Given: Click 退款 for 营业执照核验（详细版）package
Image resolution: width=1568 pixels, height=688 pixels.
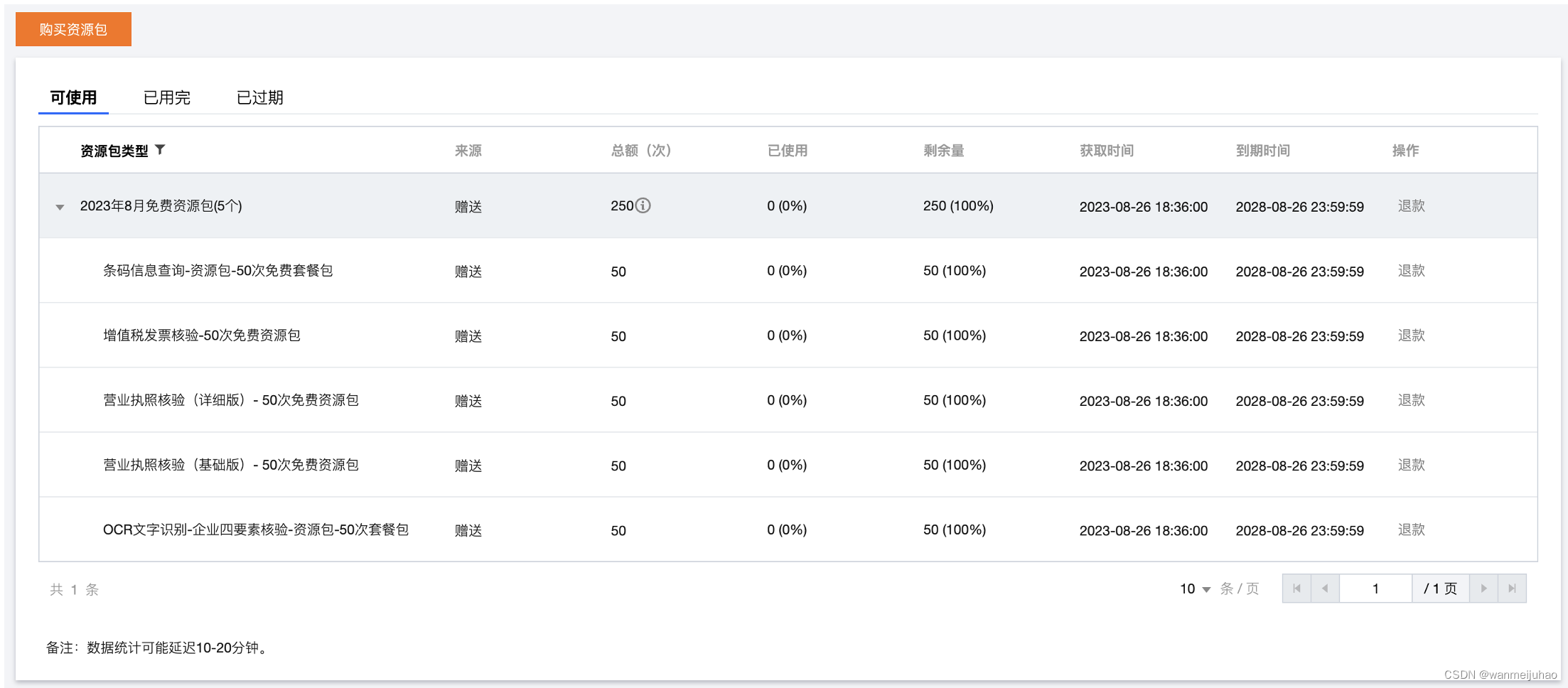Looking at the screenshot, I should pyautogui.click(x=1411, y=399).
